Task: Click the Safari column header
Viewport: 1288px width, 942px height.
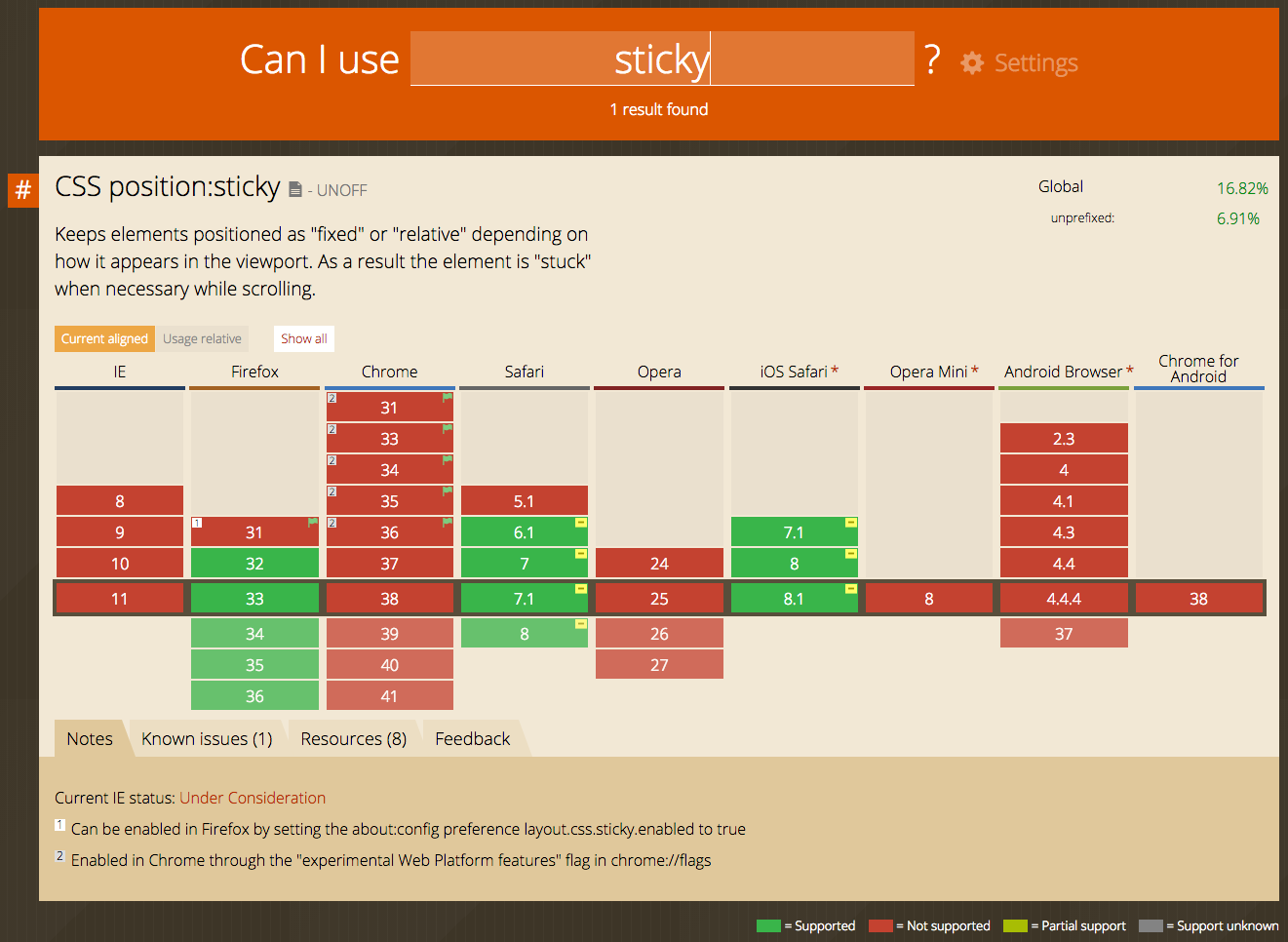Action: tap(525, 372)
